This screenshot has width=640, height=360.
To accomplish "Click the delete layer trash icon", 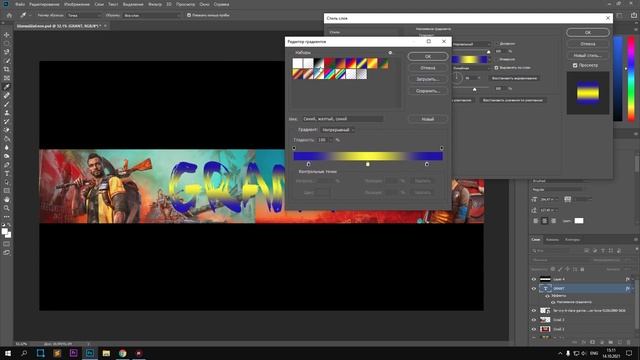I will click(x=629, y=342).
